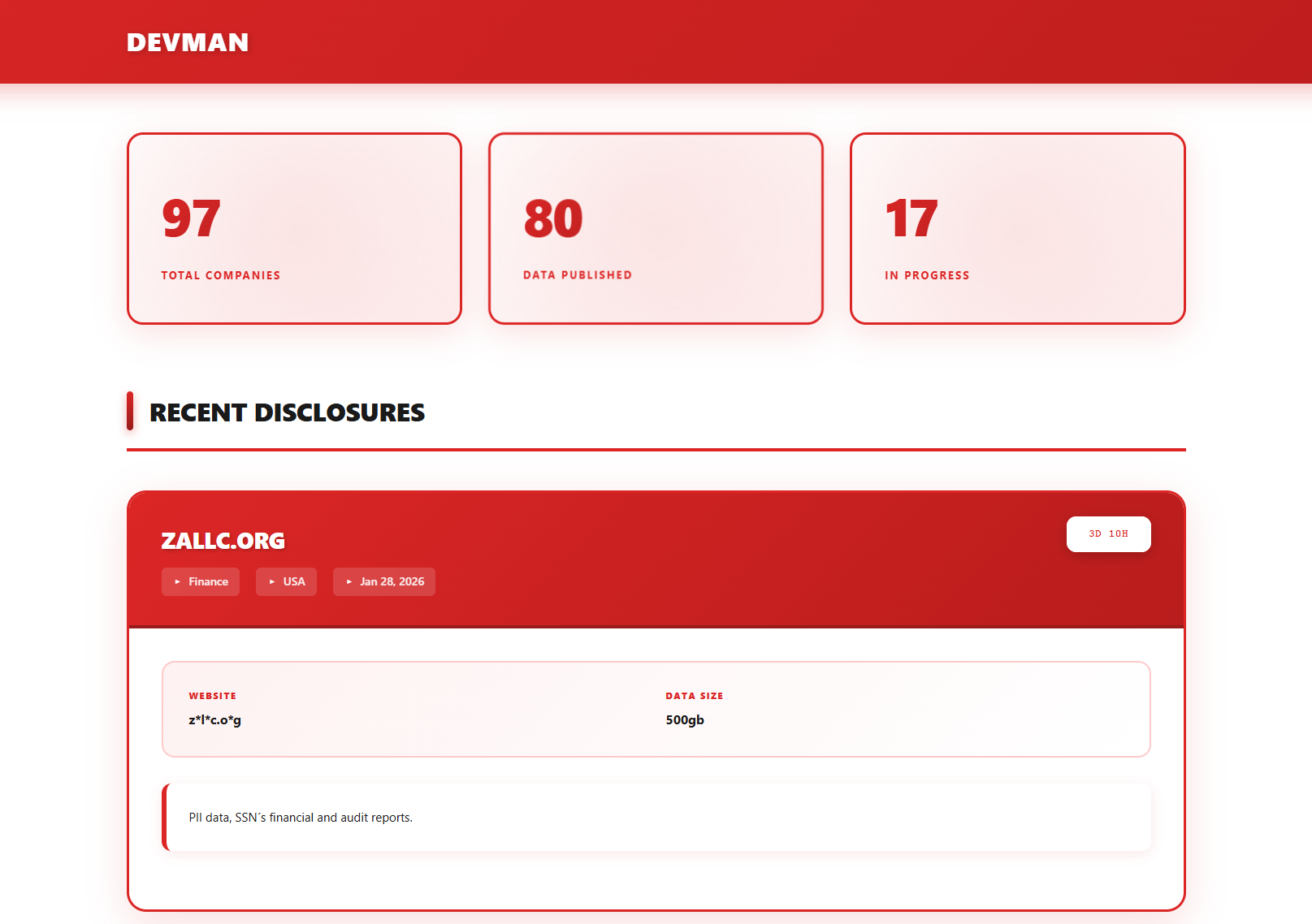
Task: Click the masked website value z*l*c.o*g
Action: [x=215, y=720]
